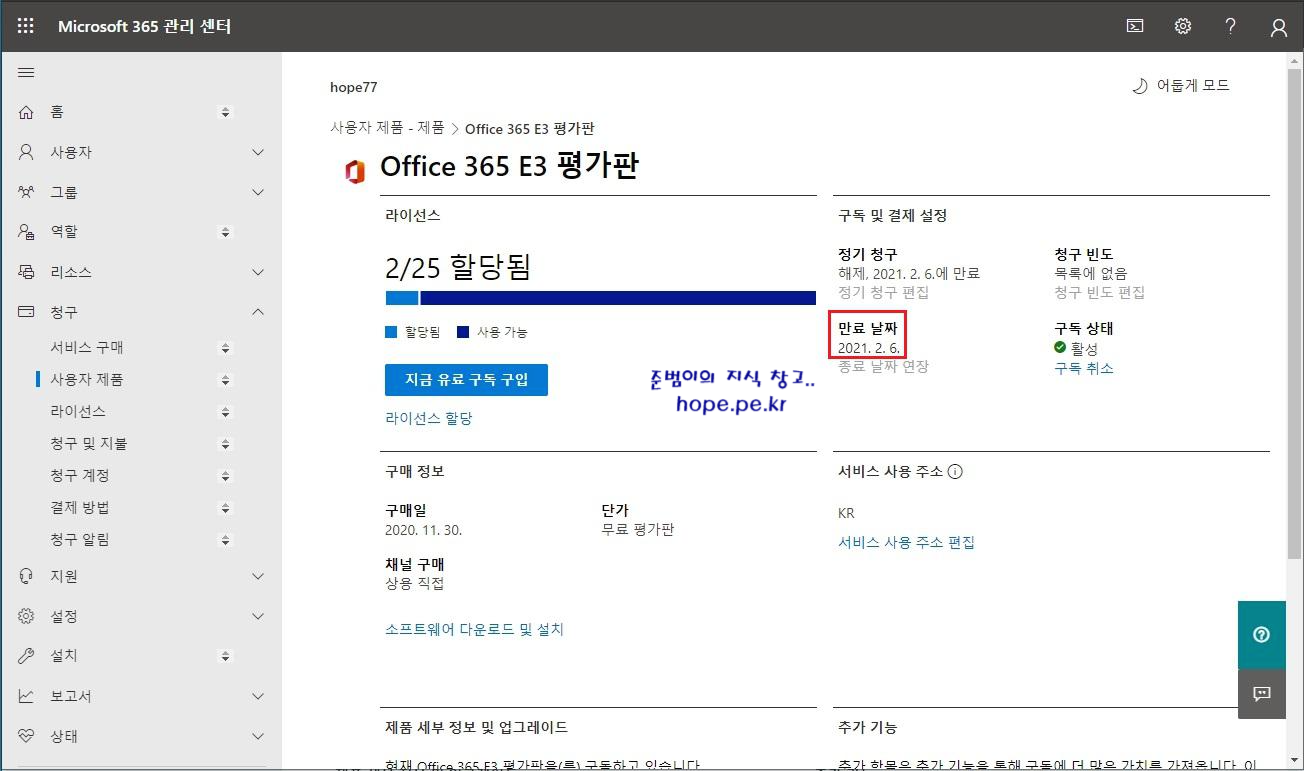
Task: Click the 청구 빈도 편집 link
Action: (1099, 292)
